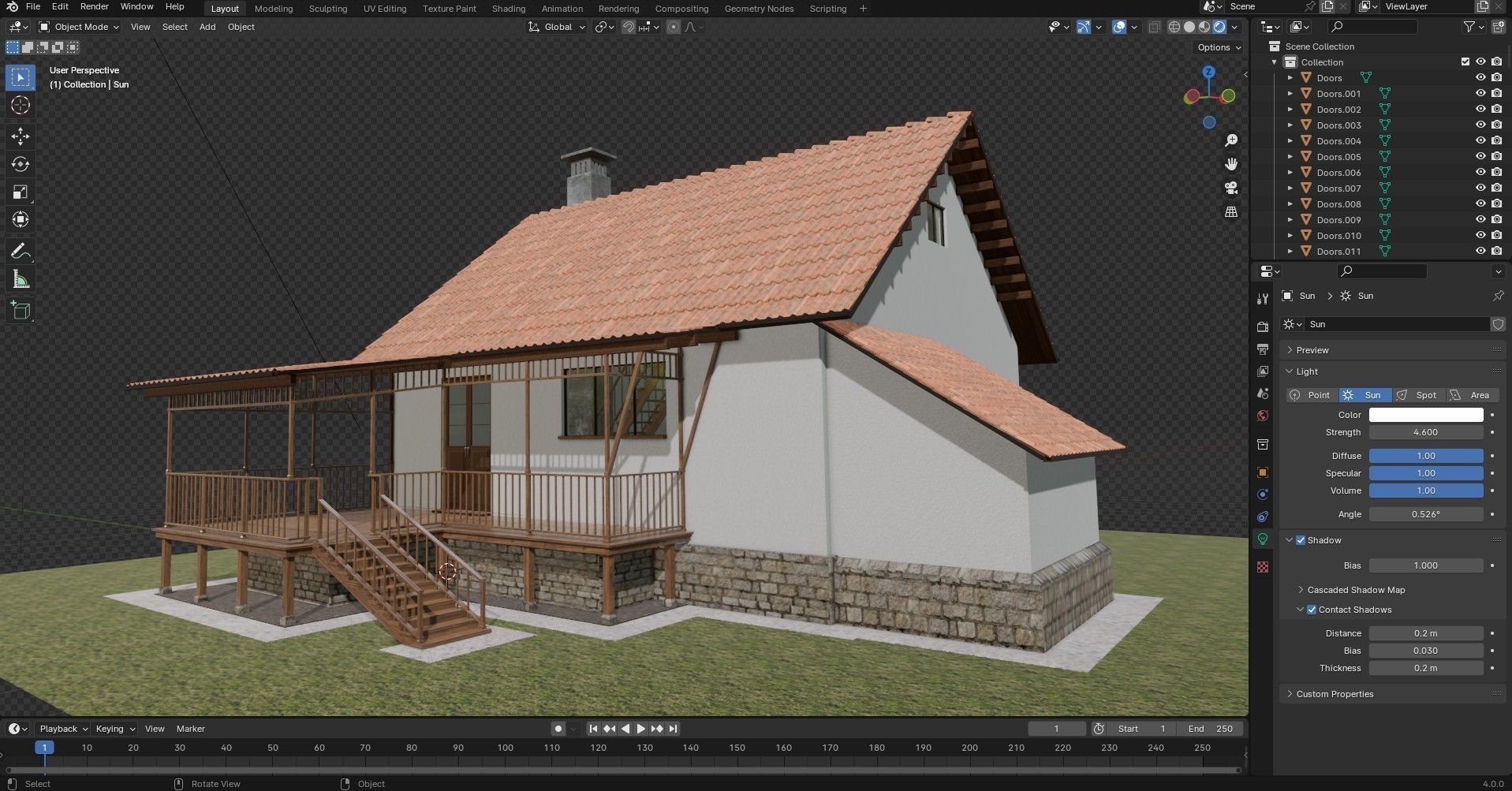The width and height of the screenshot is (1512, 791).
Task: Select the Cursor tool in toolbar
Action: click(21, 105)
